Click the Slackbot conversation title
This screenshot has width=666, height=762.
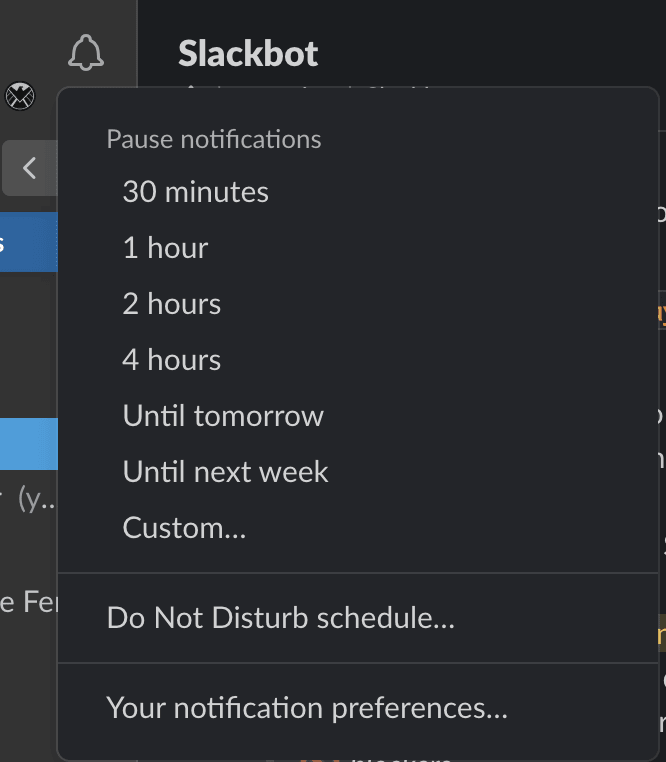(x=248, y=53)
